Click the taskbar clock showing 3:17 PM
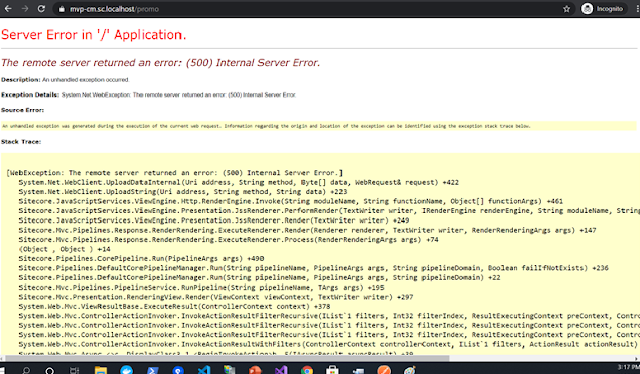Screen dimensions: 640x374 click(629, 367)
